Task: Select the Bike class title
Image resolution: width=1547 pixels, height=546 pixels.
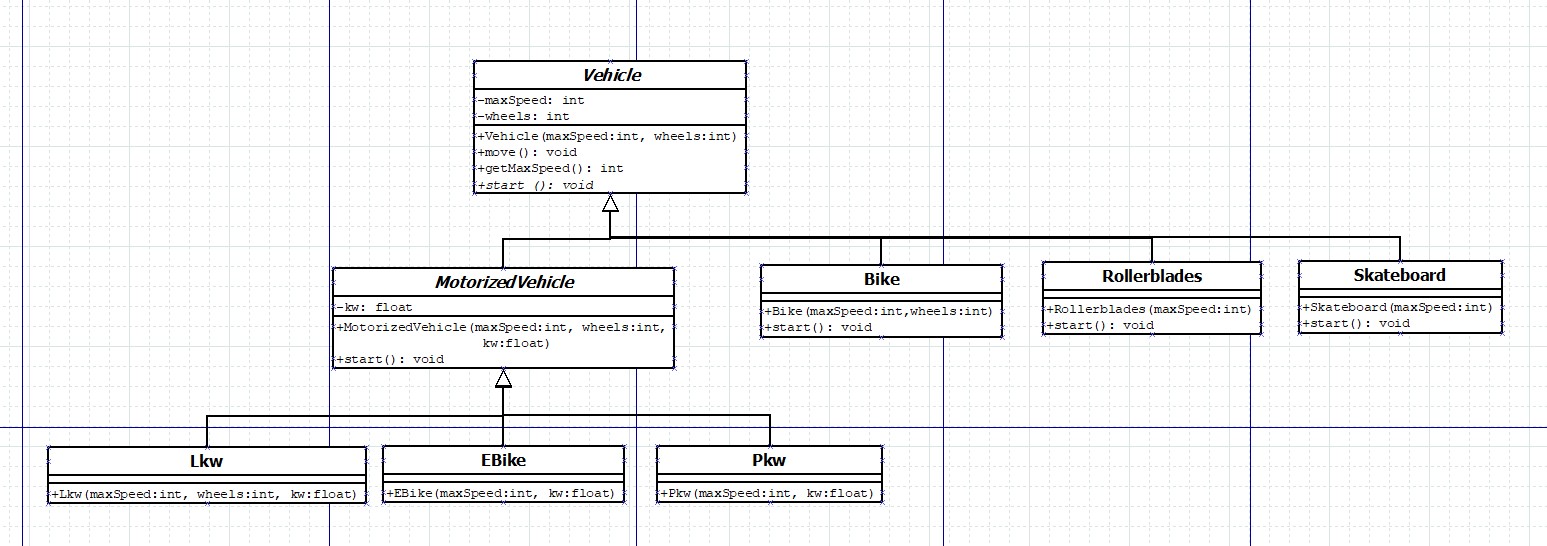Action: [881, 279]
